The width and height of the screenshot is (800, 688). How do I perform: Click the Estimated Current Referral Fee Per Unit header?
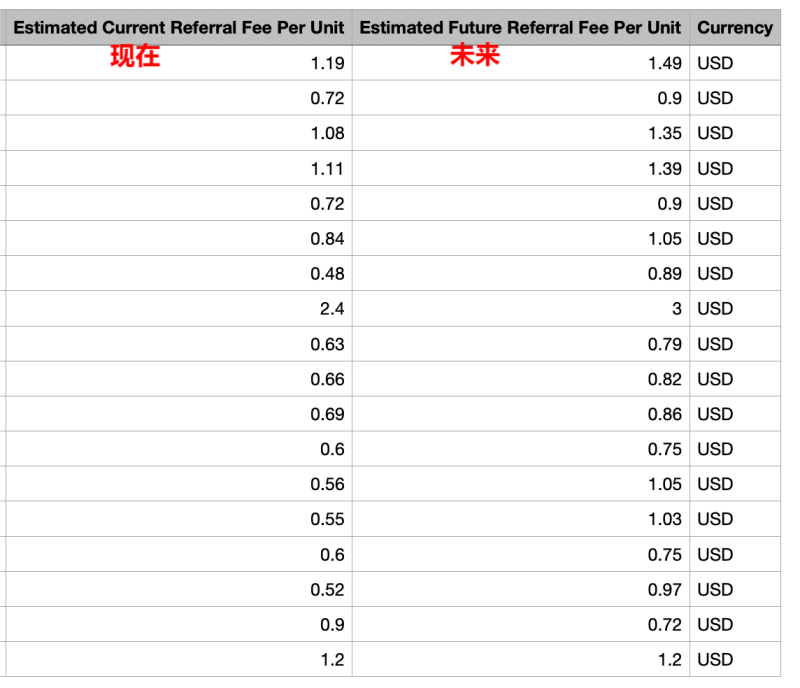click(178, 28)
